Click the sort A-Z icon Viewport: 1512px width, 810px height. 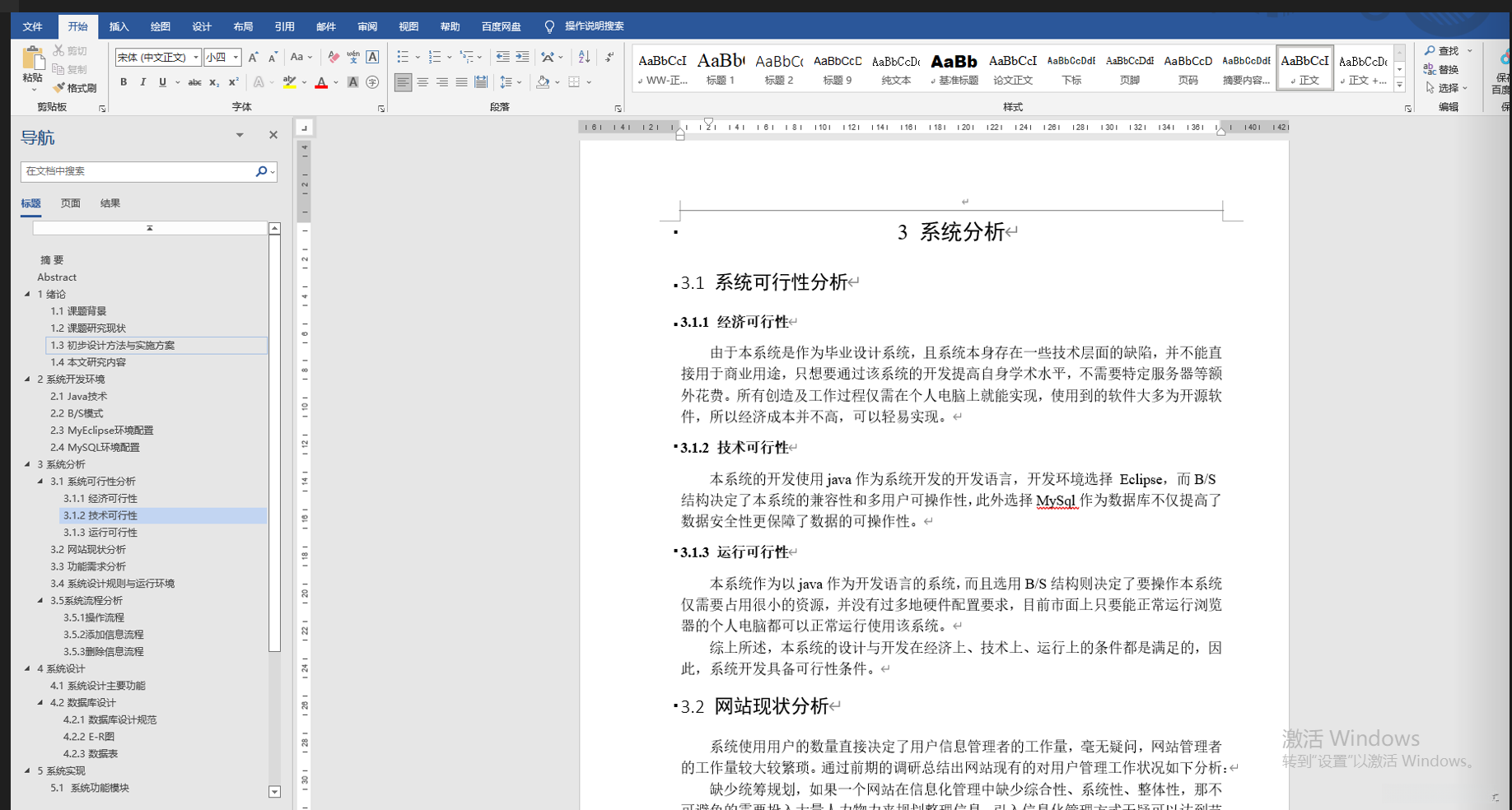(584, 57)
